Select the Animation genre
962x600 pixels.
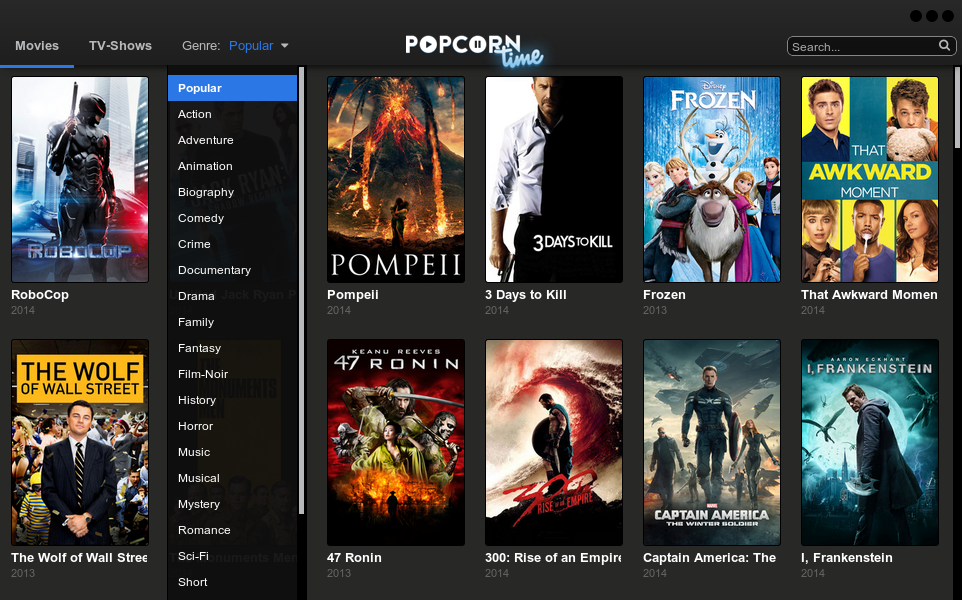pyautogui.click(x=207, y=166)
